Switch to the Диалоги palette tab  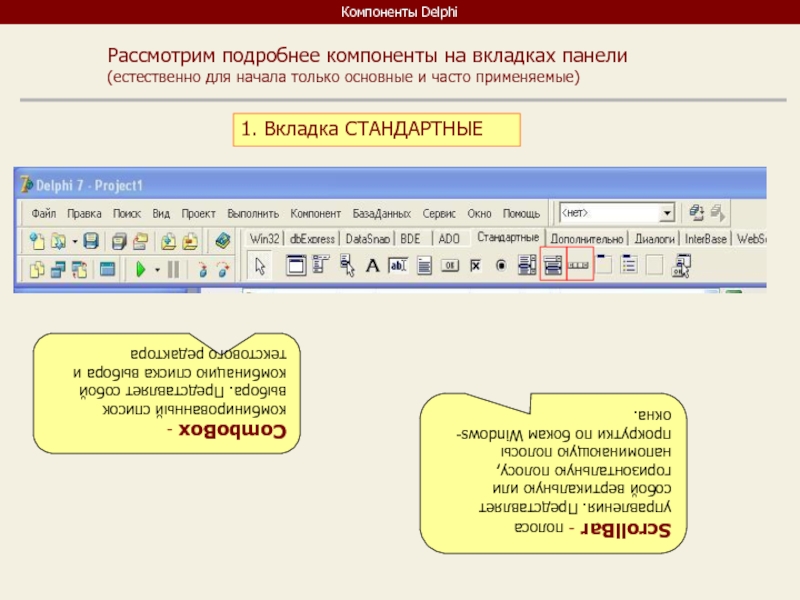655,239
